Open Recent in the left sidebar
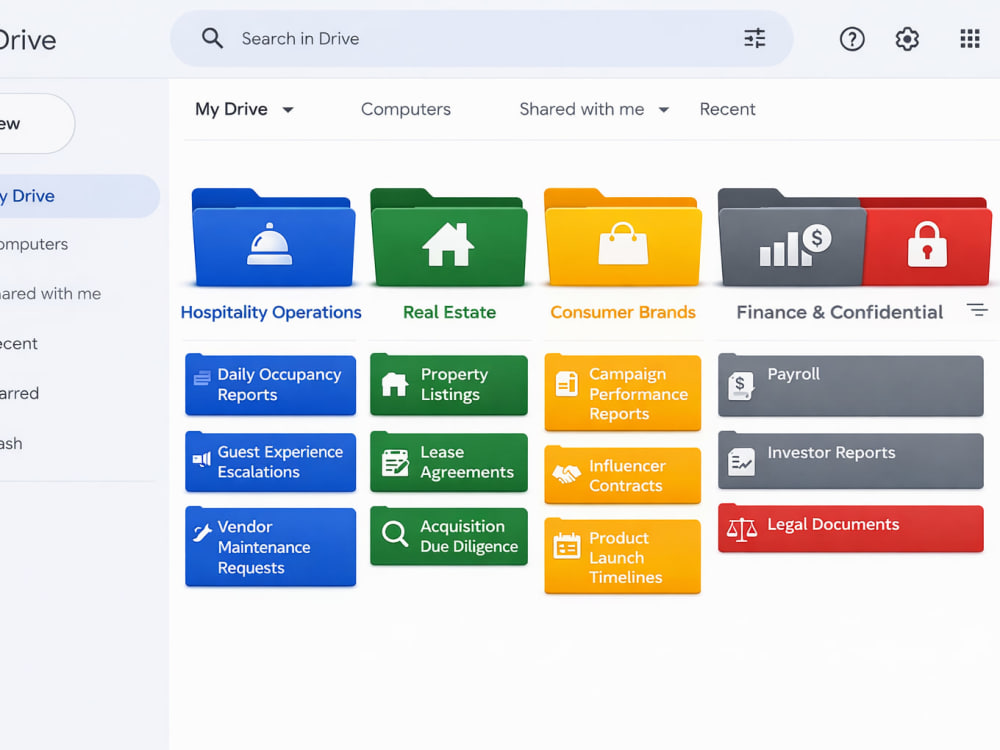The image size is (1000, 750). (19, 344)
